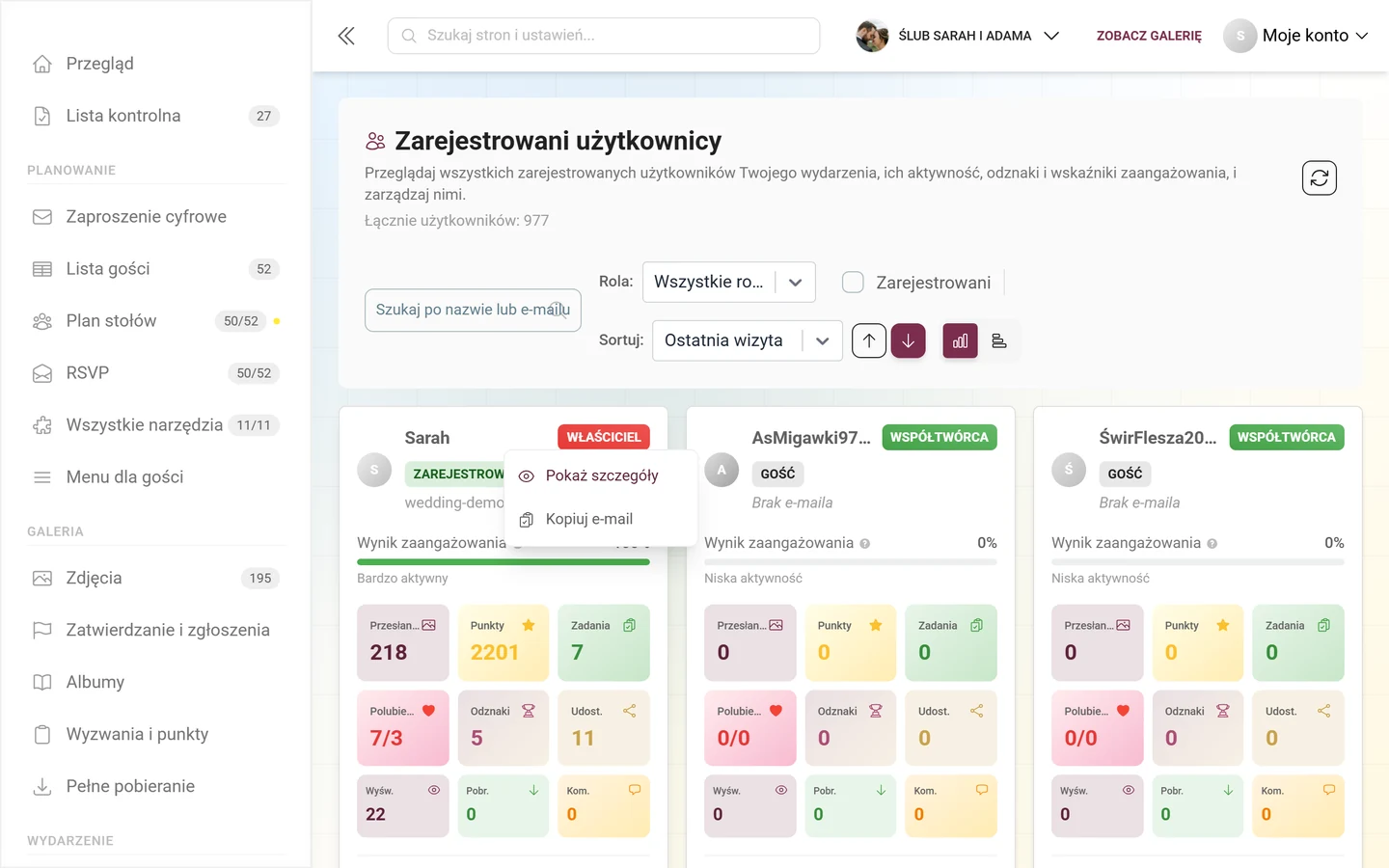Image resolution: width=1389 pixels, height=868 pixels.
Task: Open the Moje konto menu
Action: point(1296,36)
